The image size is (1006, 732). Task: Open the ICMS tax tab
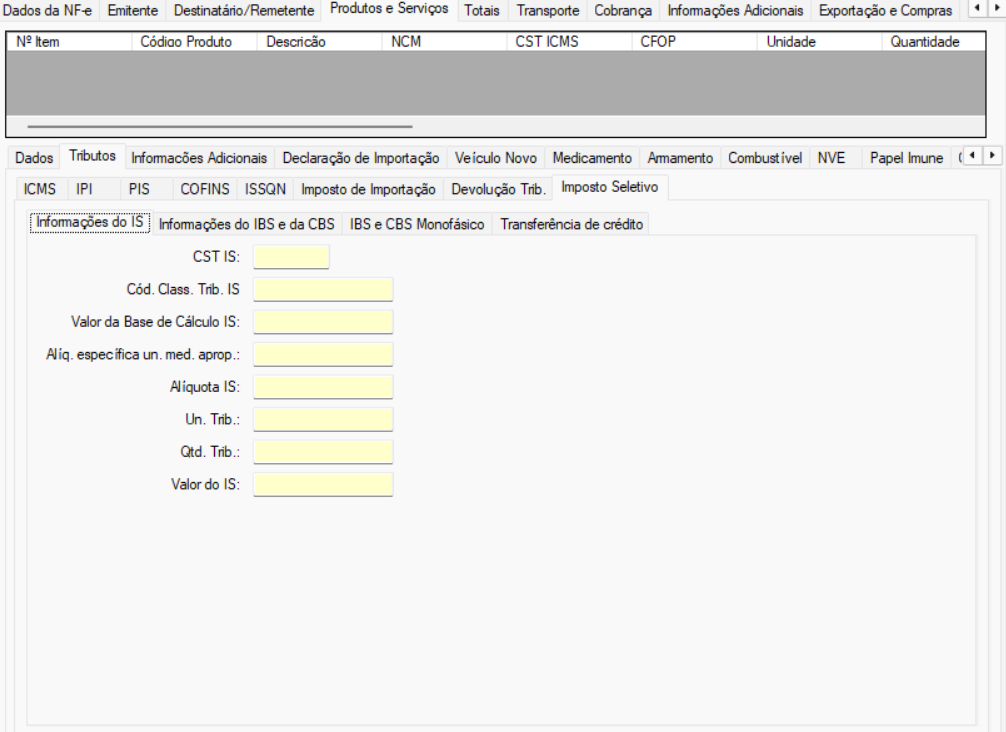(x=40, y=189)
